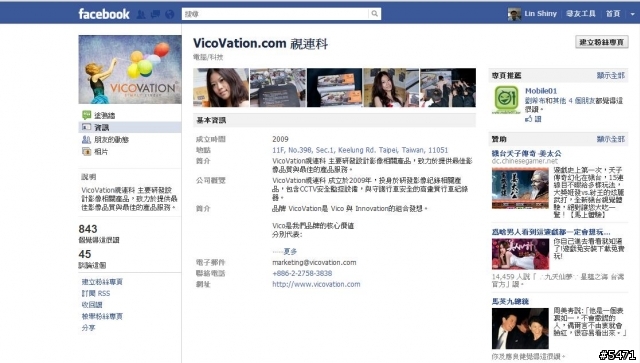This screenshot has width=640, height=363.
Task: Open first sponsored ad title link
Action: (x=527, y=154)
